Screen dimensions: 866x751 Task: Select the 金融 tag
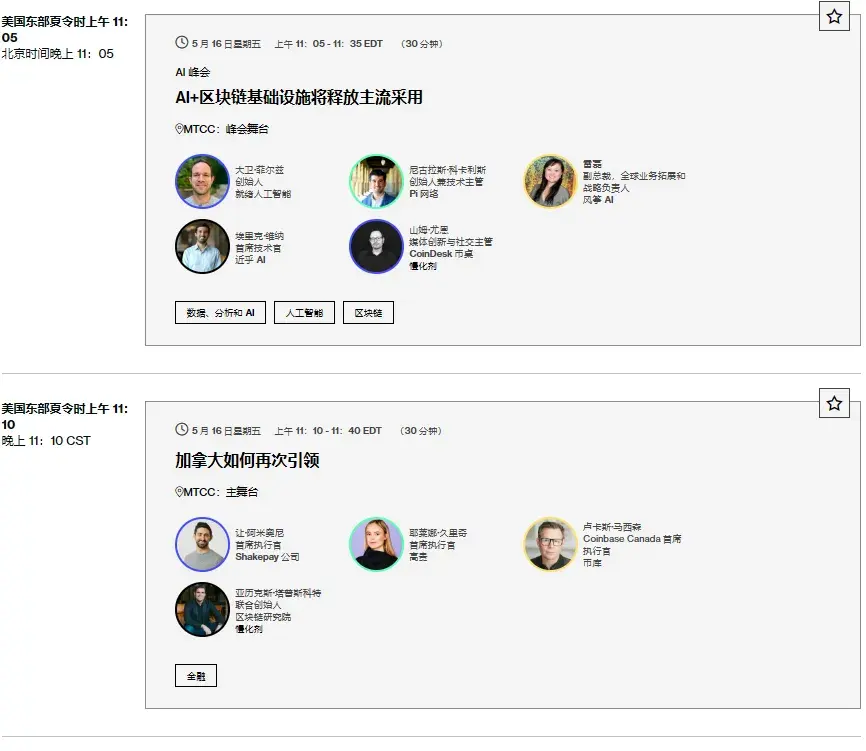(x=196, y=675)
